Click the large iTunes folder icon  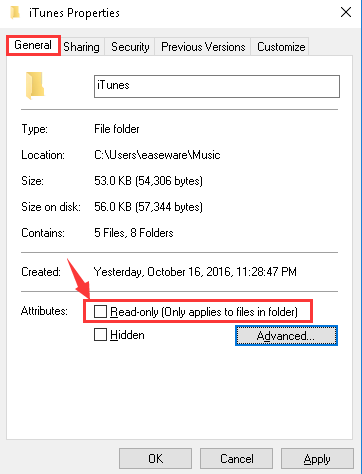(35, 85)
